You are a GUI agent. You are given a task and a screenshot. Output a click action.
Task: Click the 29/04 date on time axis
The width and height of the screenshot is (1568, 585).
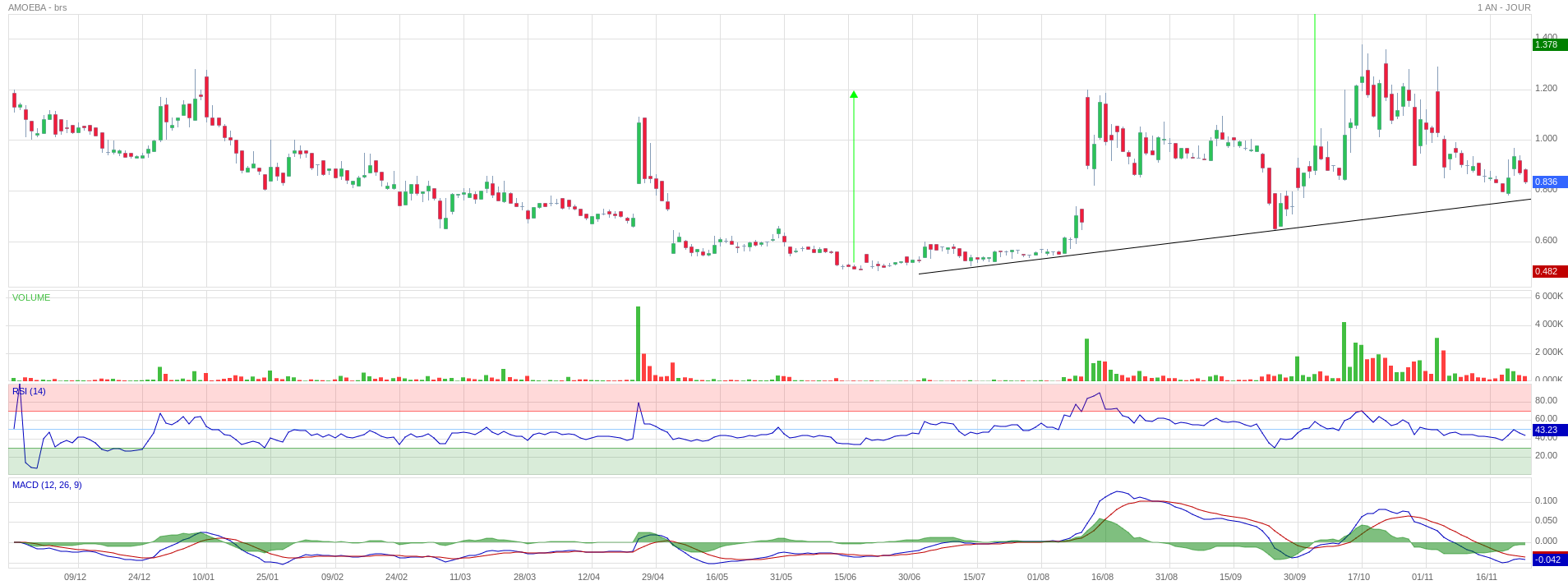pos(653,577)
